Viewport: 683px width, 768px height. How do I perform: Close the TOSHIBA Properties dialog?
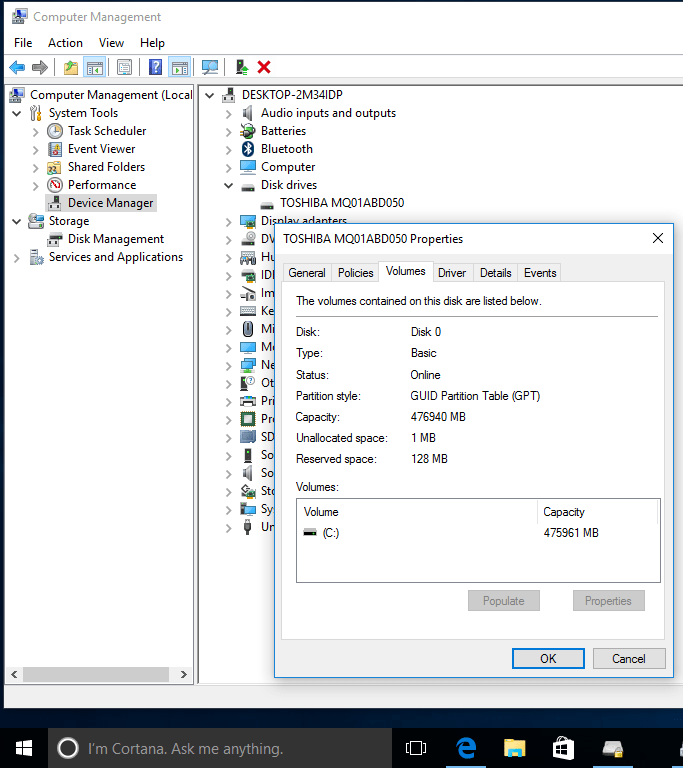coord(658,239)
